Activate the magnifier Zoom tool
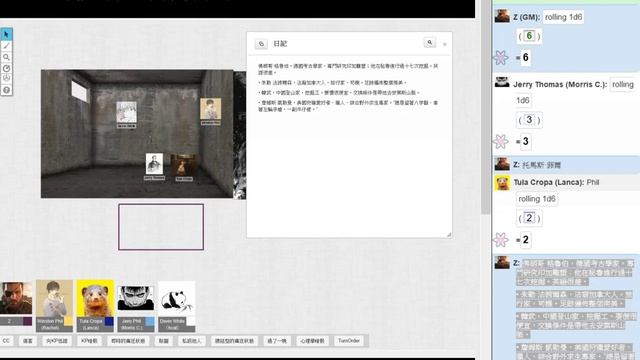Screen dimensions: 640x360 tap(6, 57)
